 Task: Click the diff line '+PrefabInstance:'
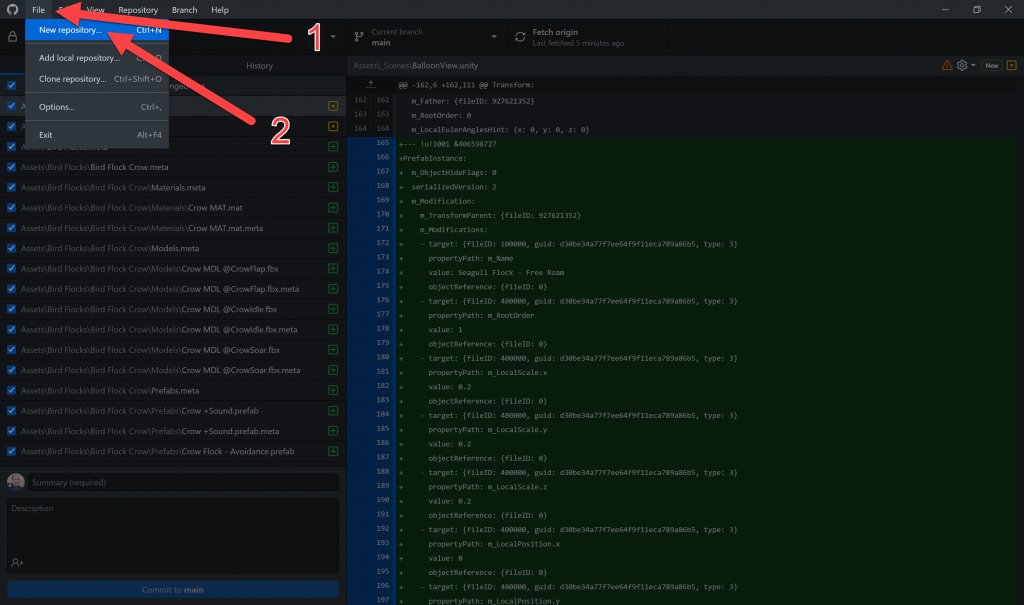(432, 158)
